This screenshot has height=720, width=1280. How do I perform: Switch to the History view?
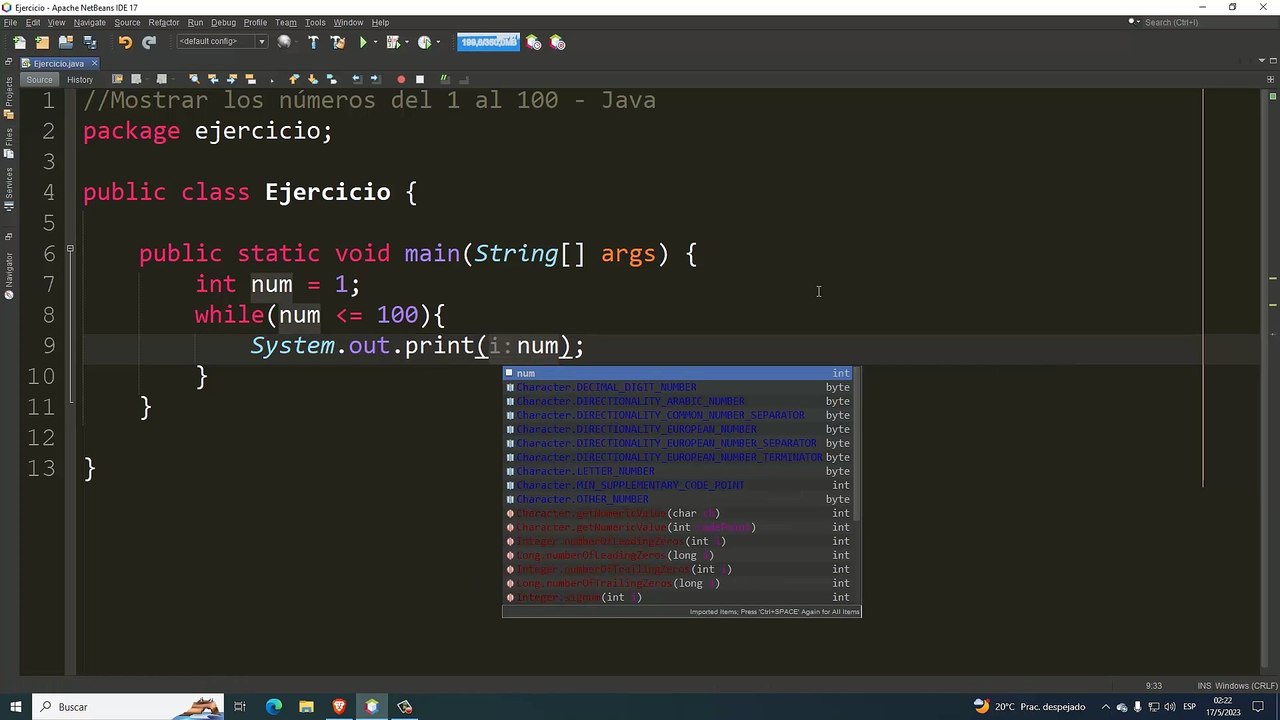[80, 79]
